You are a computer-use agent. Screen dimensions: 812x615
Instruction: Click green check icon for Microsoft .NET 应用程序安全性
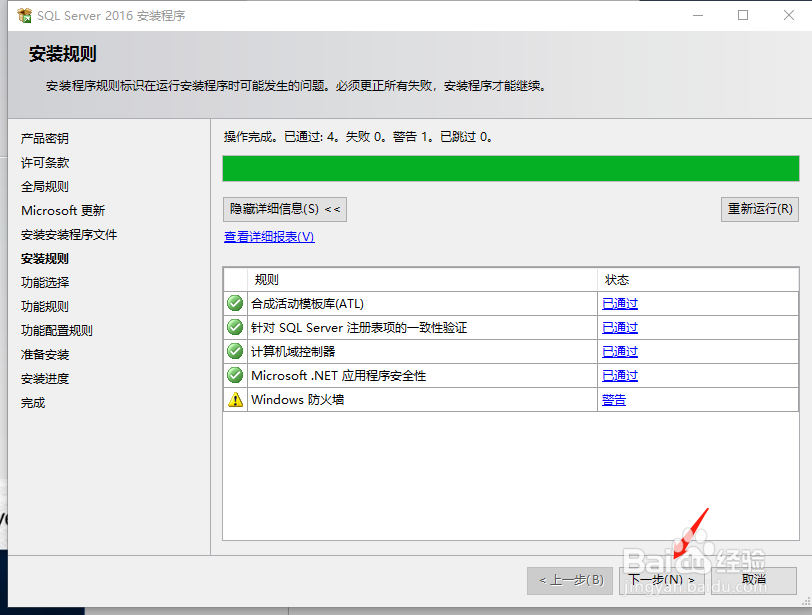point(235,375)
